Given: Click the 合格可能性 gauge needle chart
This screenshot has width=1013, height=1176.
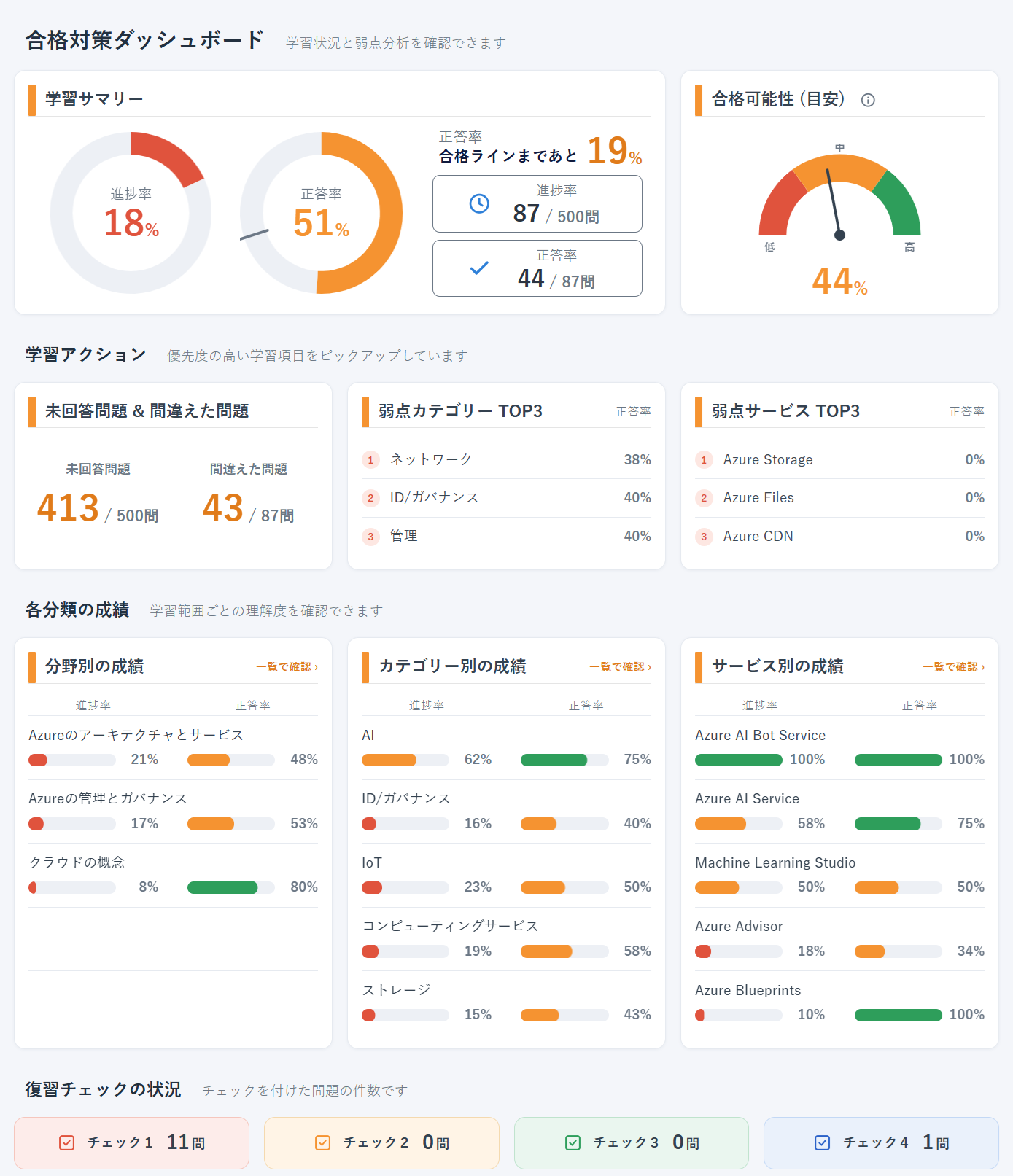Looking at the screenshot, I should (x=839, y=198).
